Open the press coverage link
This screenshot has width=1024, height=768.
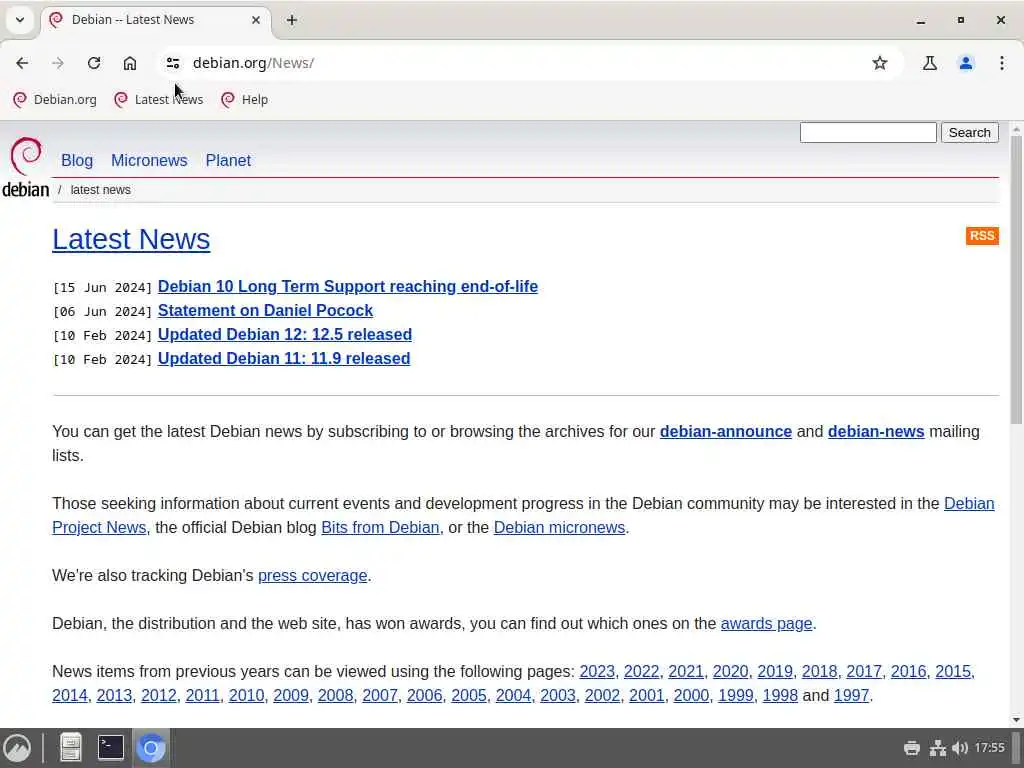pyautogui.click(x=312, y=575)
